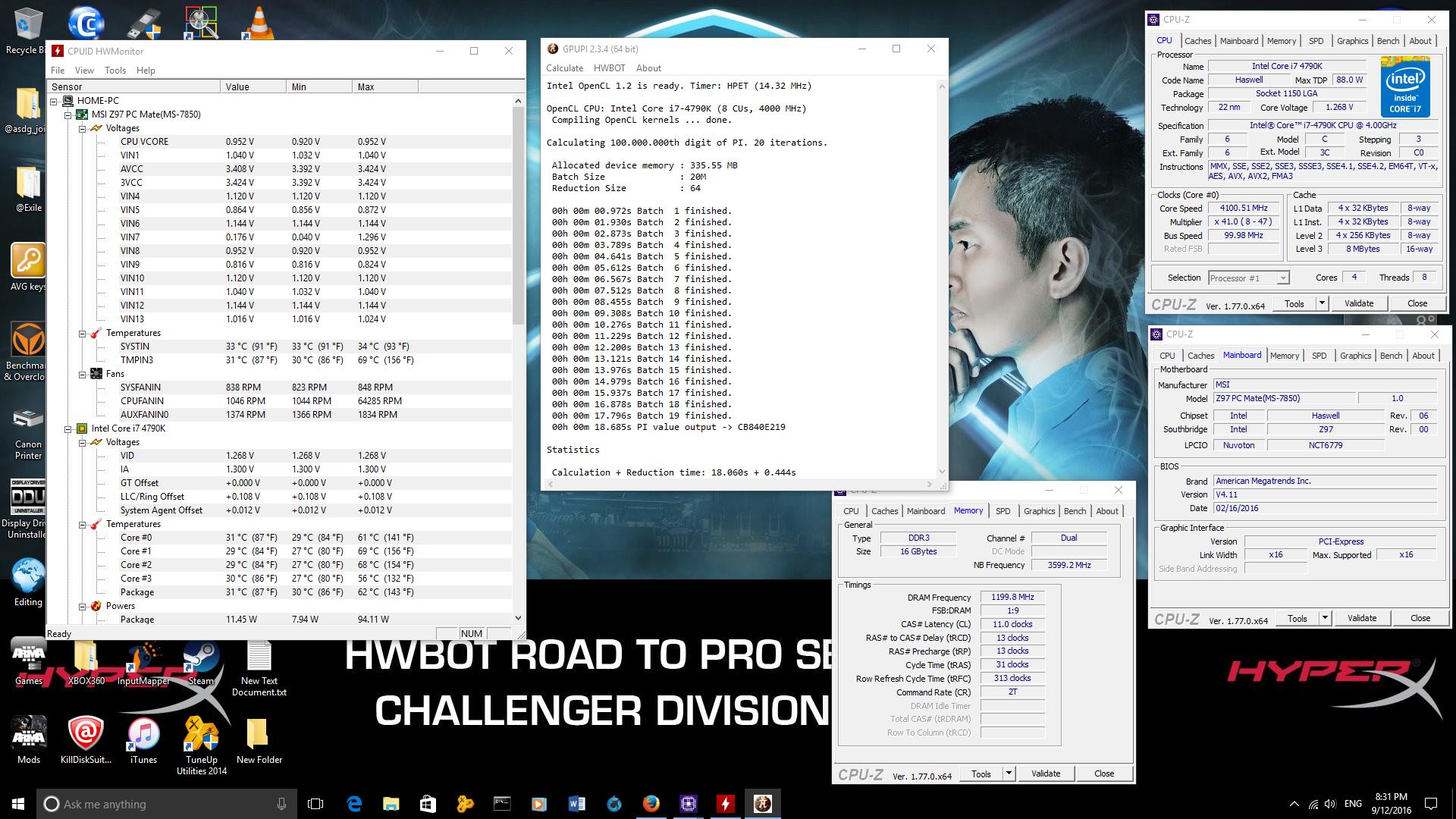Open the Steam desktop shortcut
Image resolution: width=1456 pixels, height=819 pixels.
pos(201,663)
